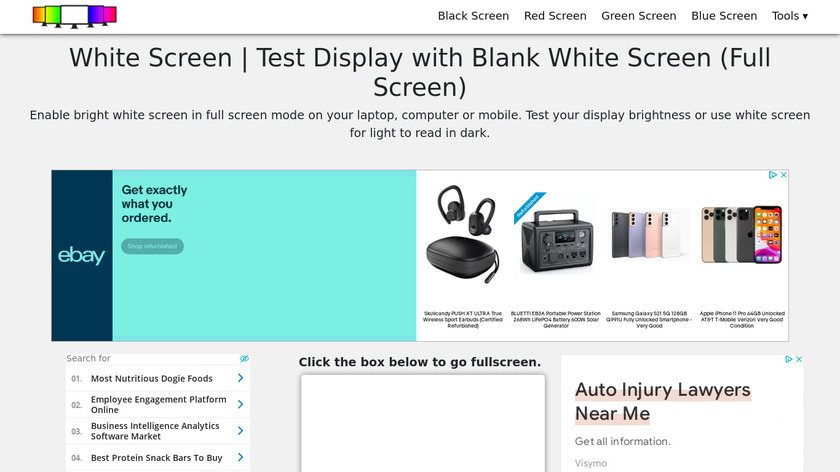The width and height of the screenshot is (840, 472).
Task: Open AdChoices icon on lawyers ad
Action: point(788,359)
